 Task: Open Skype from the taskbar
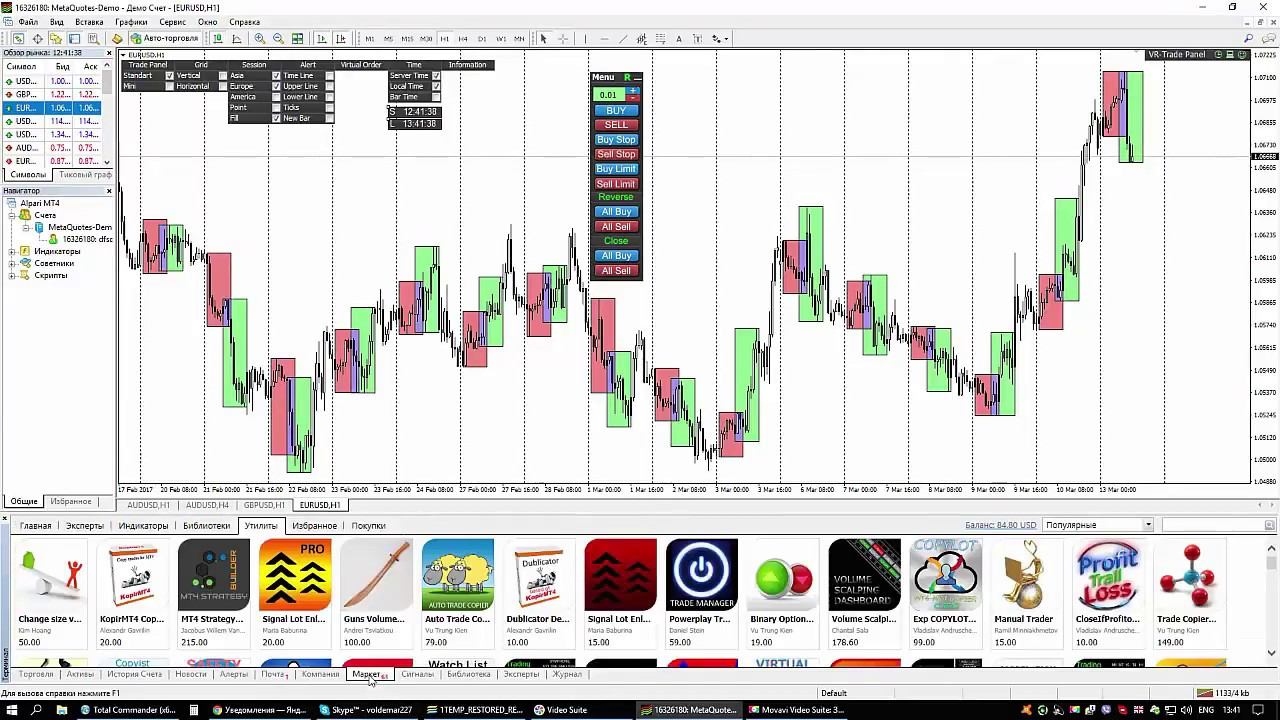[x=367, y=710]
